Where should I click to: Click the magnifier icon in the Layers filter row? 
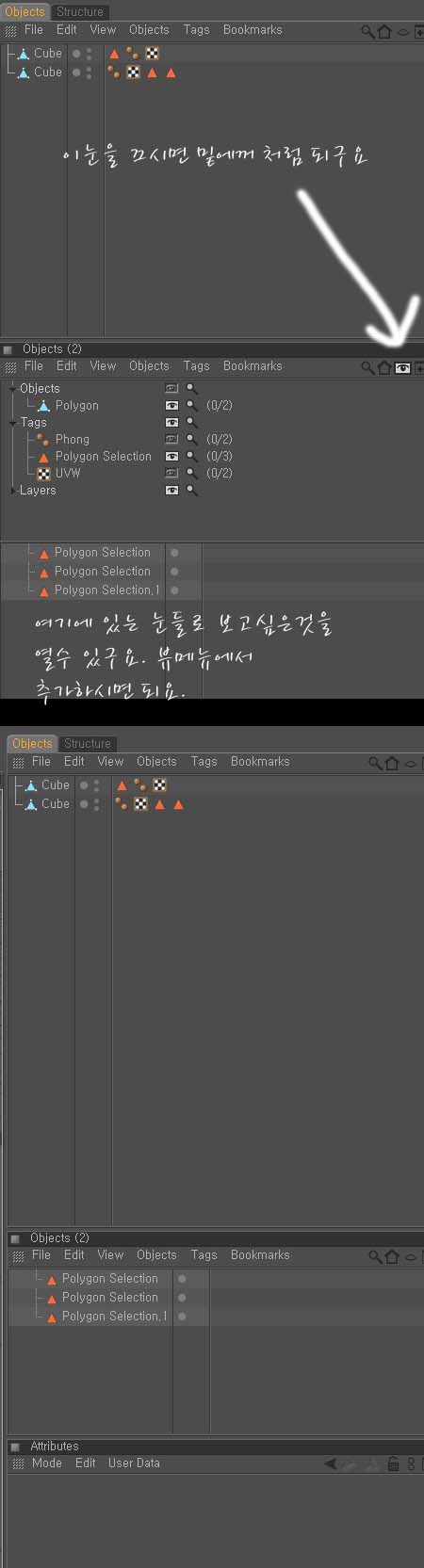[191, 490]
